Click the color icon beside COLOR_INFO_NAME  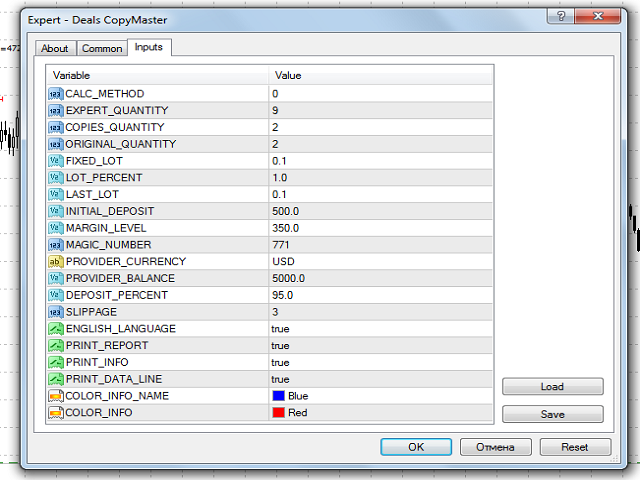[x=56, y=395]
